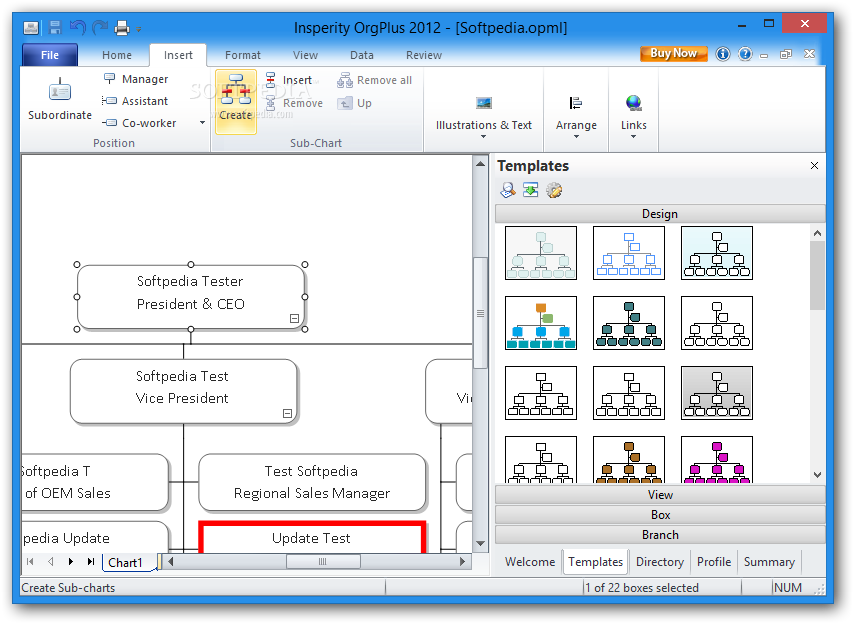Add an Assistant position

(x=135, y=101)
